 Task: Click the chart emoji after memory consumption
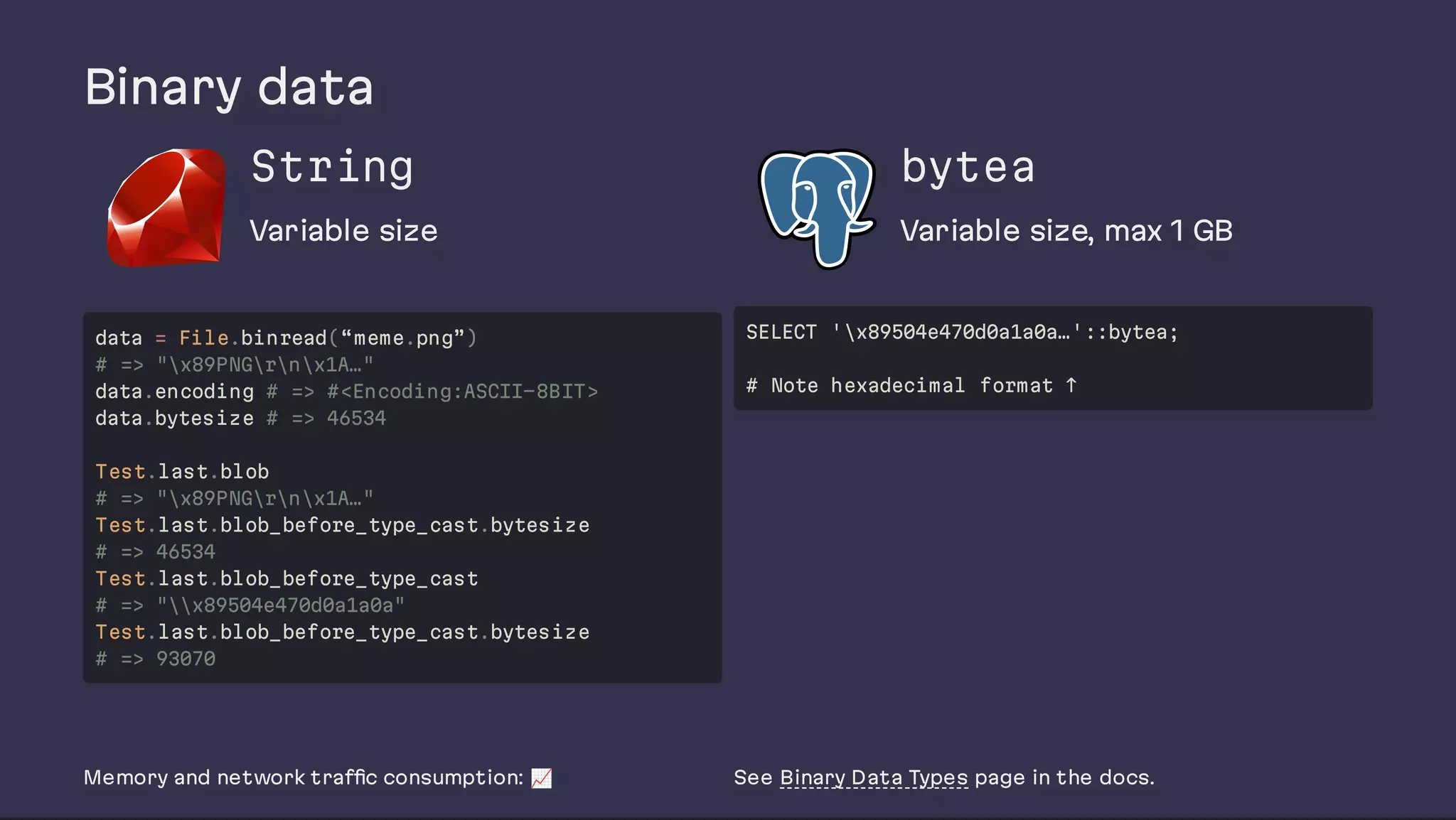pos(541,778)
